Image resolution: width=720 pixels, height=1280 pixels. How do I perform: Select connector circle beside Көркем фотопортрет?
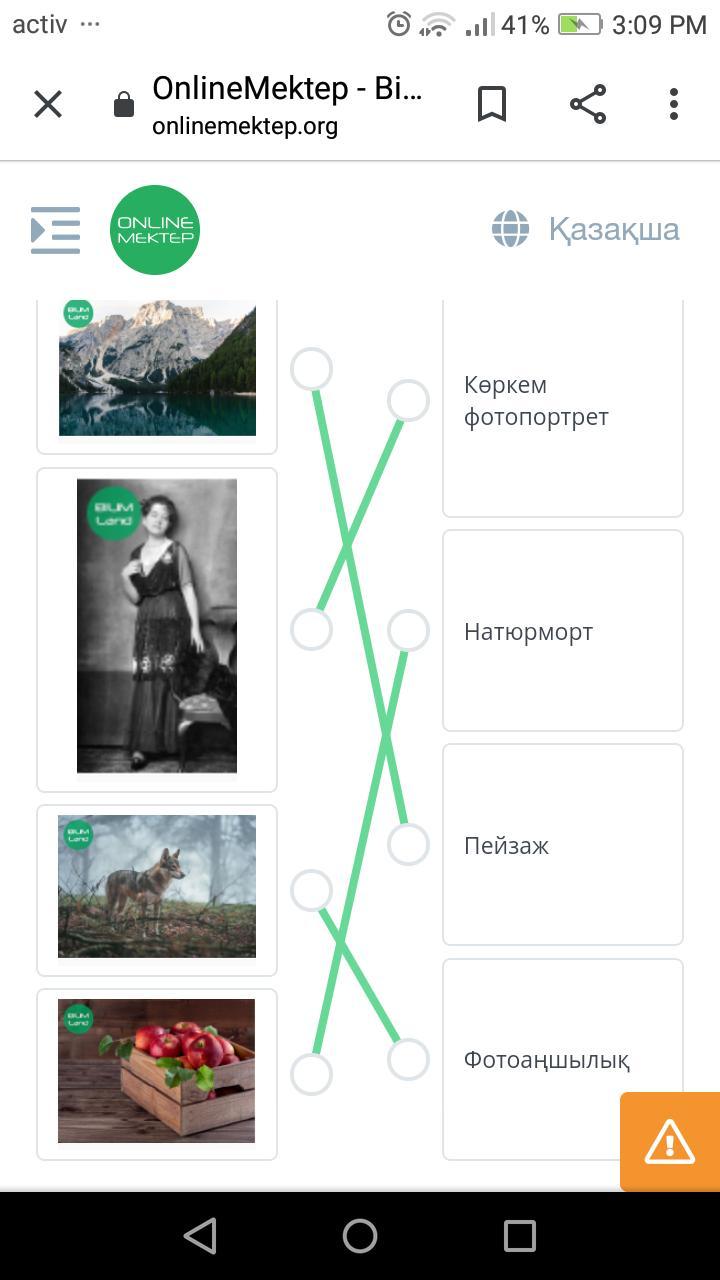[408, 401]
